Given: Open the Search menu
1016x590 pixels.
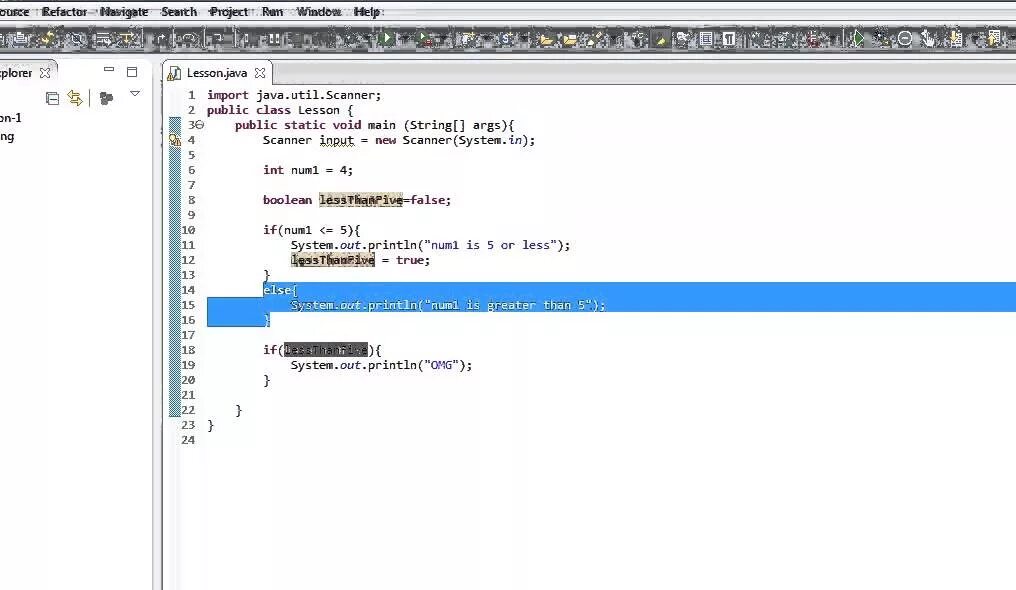Looking at the screenshot, I should (x=179, y=12).
